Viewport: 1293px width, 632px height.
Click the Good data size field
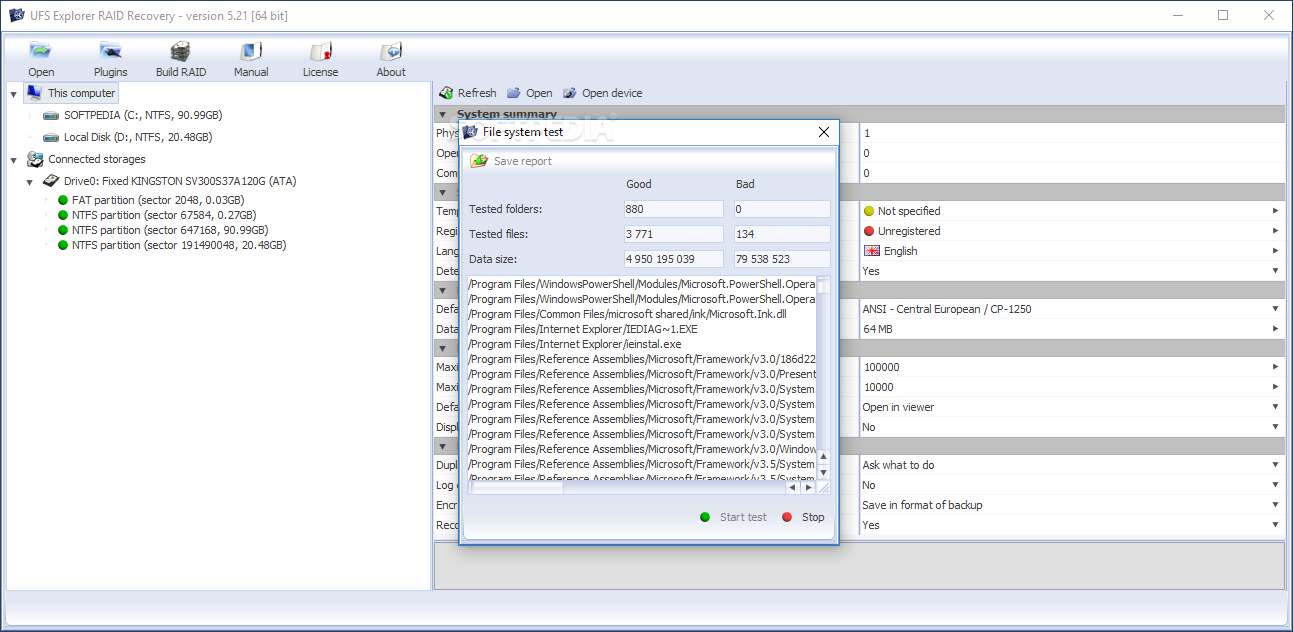(x=672, y=259)
